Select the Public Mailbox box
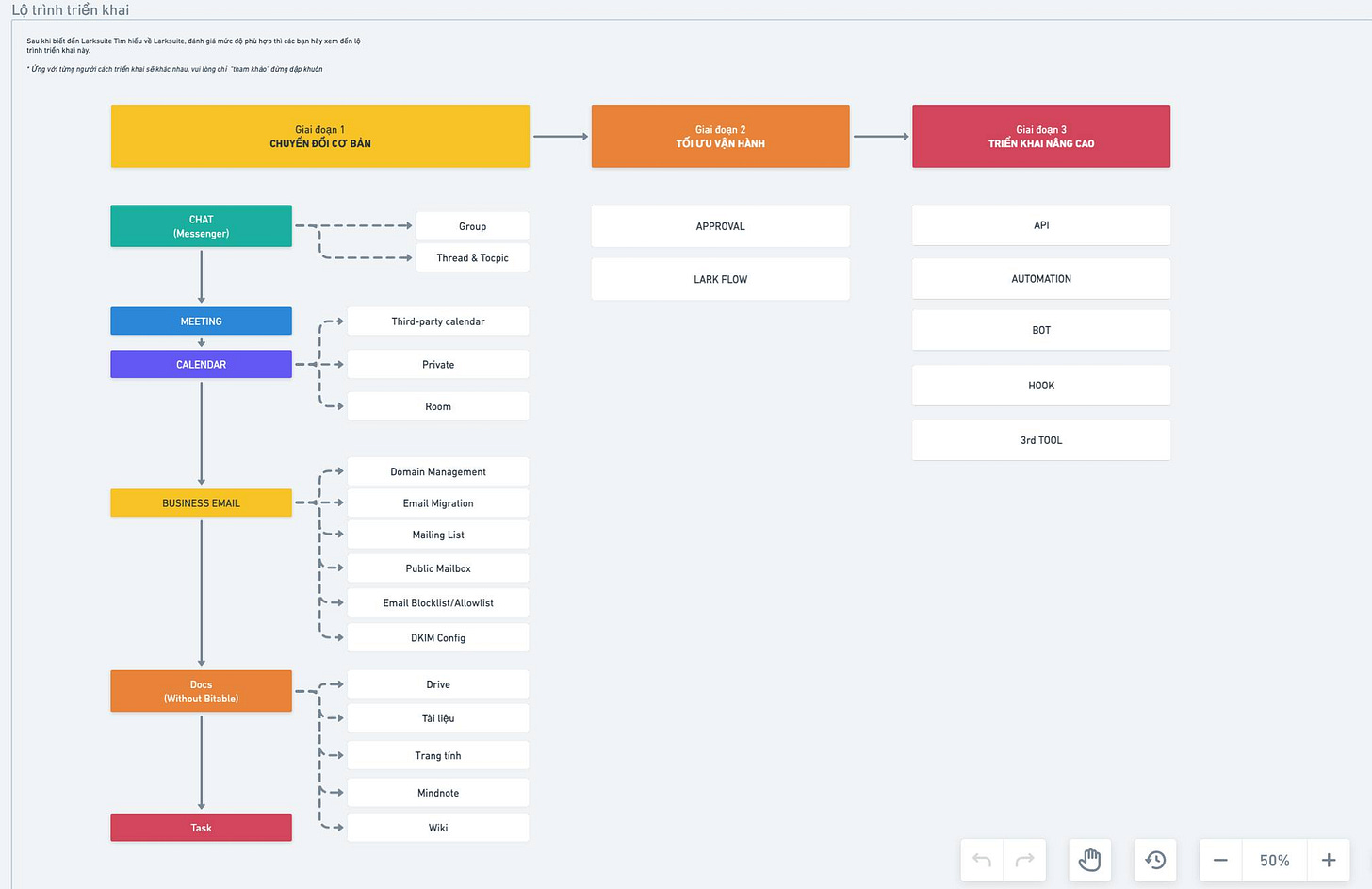Image resolution: width=1372 pixels, height=889 pixels. (x=438, y=568)
